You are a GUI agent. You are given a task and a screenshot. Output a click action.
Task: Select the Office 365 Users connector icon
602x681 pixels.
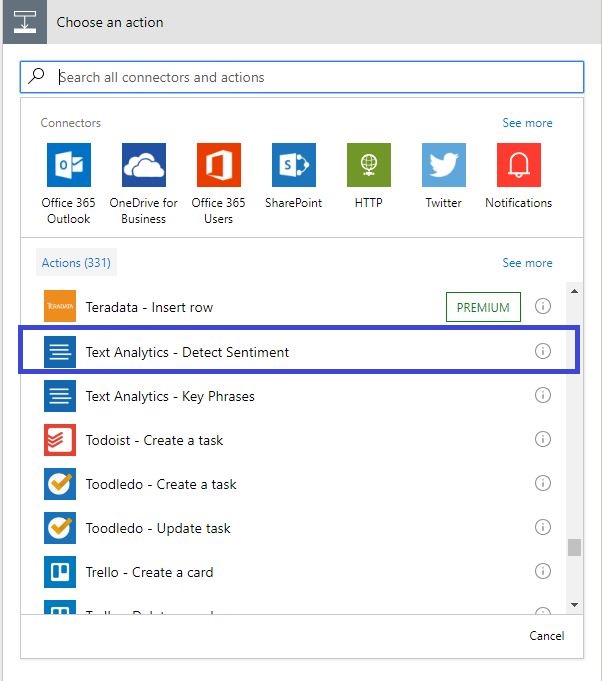(218, 165)
